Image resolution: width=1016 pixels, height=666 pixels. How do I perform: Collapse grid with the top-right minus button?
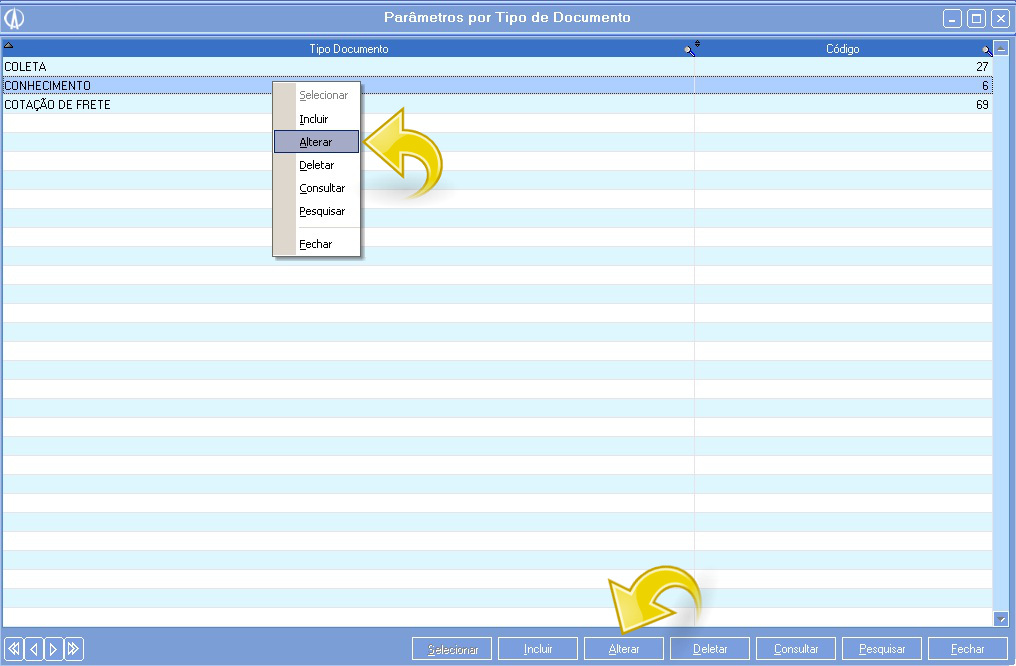[1002, 49]
